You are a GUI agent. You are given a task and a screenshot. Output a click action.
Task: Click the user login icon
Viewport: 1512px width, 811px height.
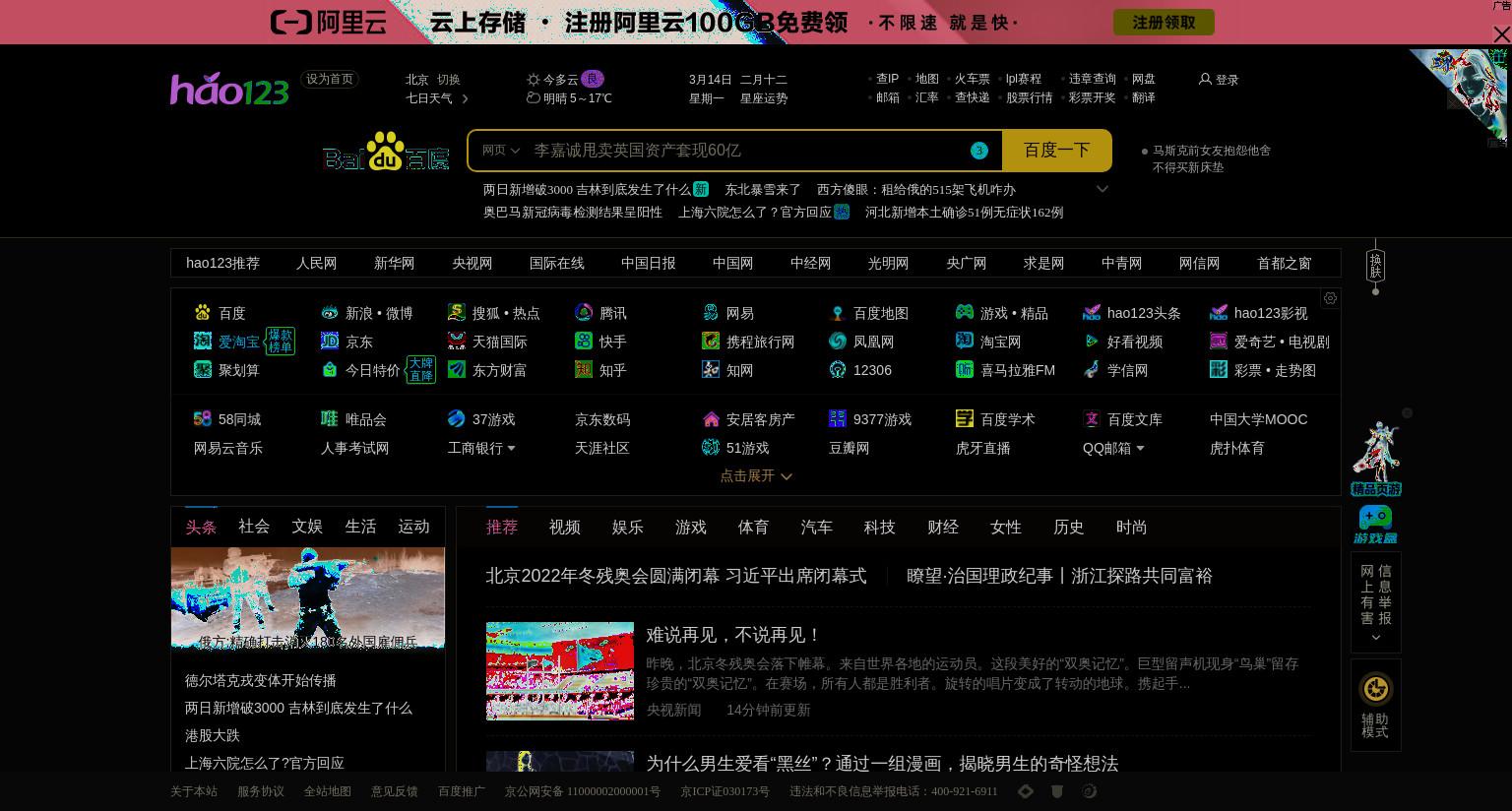point(1205,79)
